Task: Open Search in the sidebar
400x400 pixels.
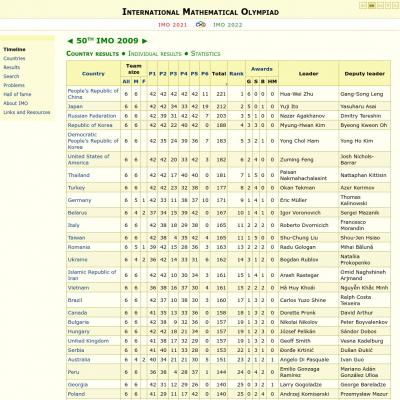Action: pos(11,76)
